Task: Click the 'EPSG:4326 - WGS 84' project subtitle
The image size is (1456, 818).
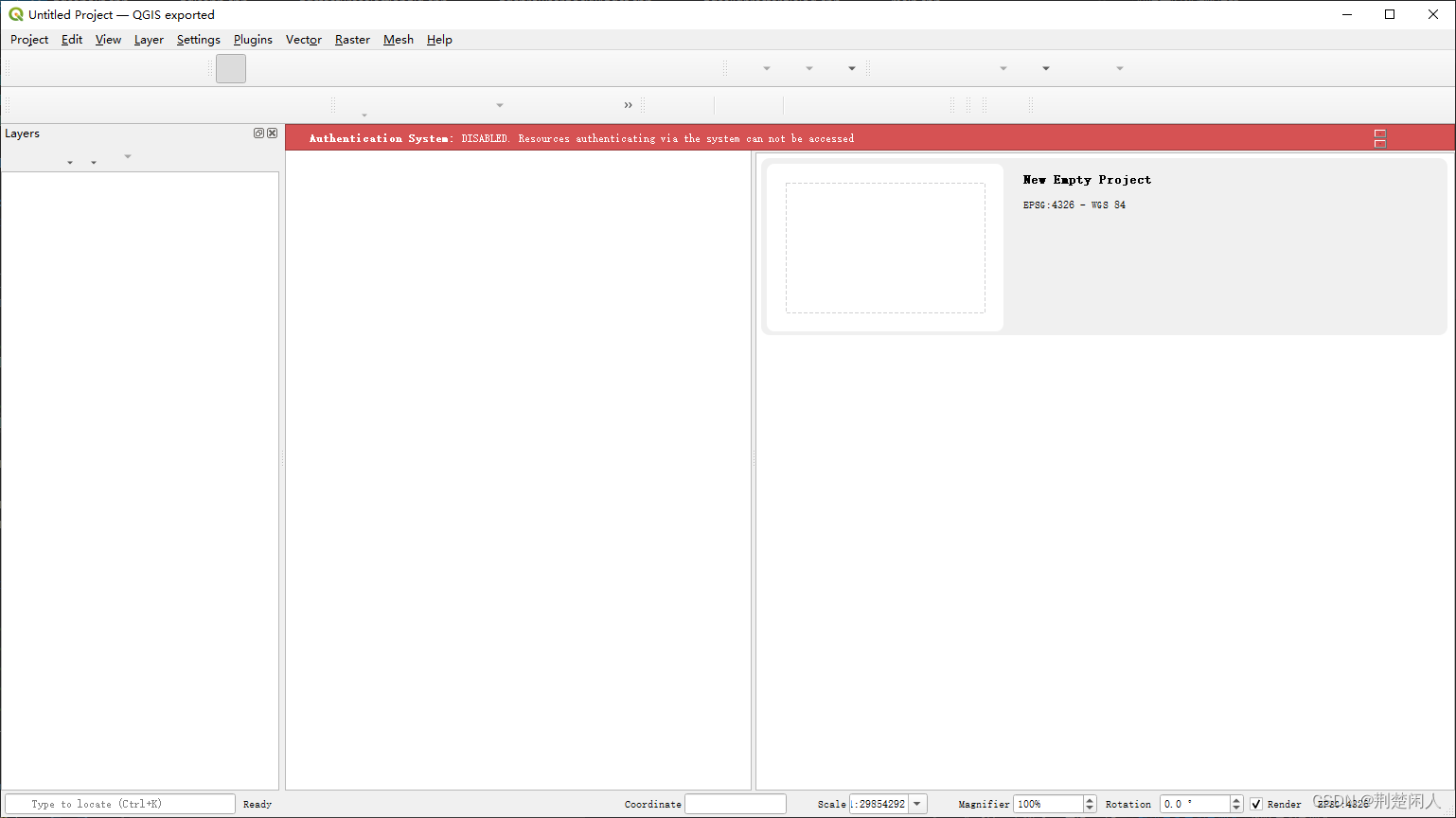Action: 1074,205
